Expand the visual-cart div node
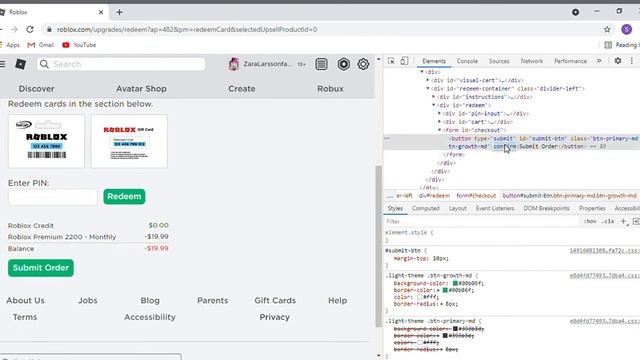Screen dimensions: 640x360 pyautogui.click(x=428, y=80)
